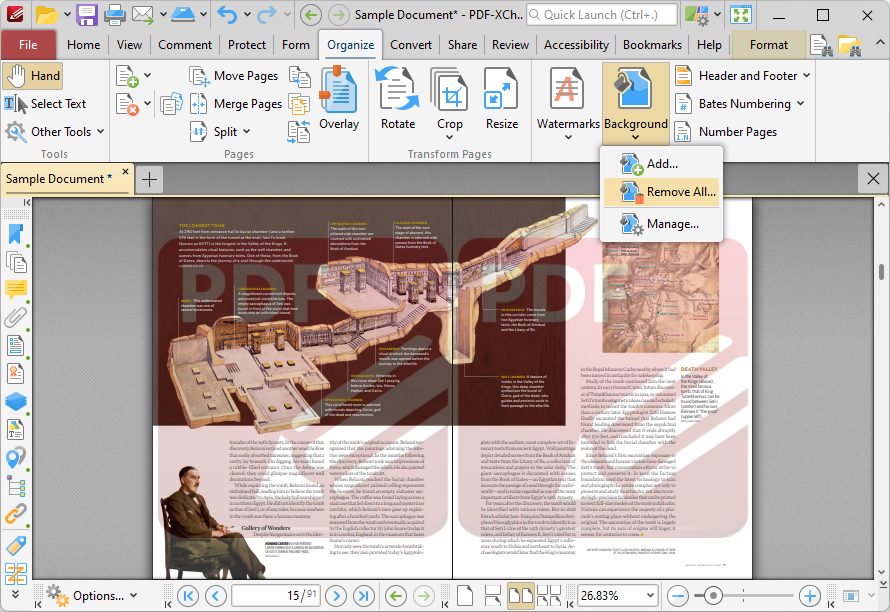Image resolution: width=890 pixels, height=612 pixels.
Task: Click the zoom out minus button
Action: point(678,596)
